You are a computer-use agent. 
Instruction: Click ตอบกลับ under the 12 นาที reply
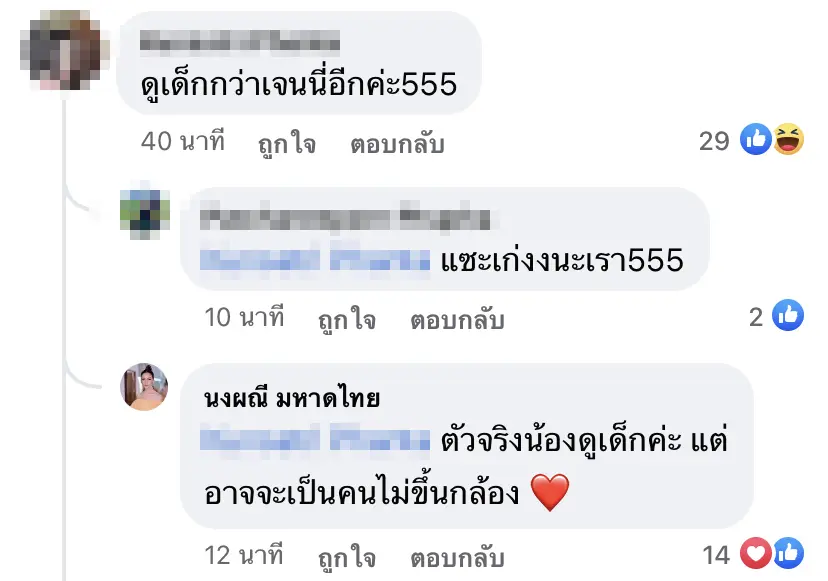(x=457, y=557)
